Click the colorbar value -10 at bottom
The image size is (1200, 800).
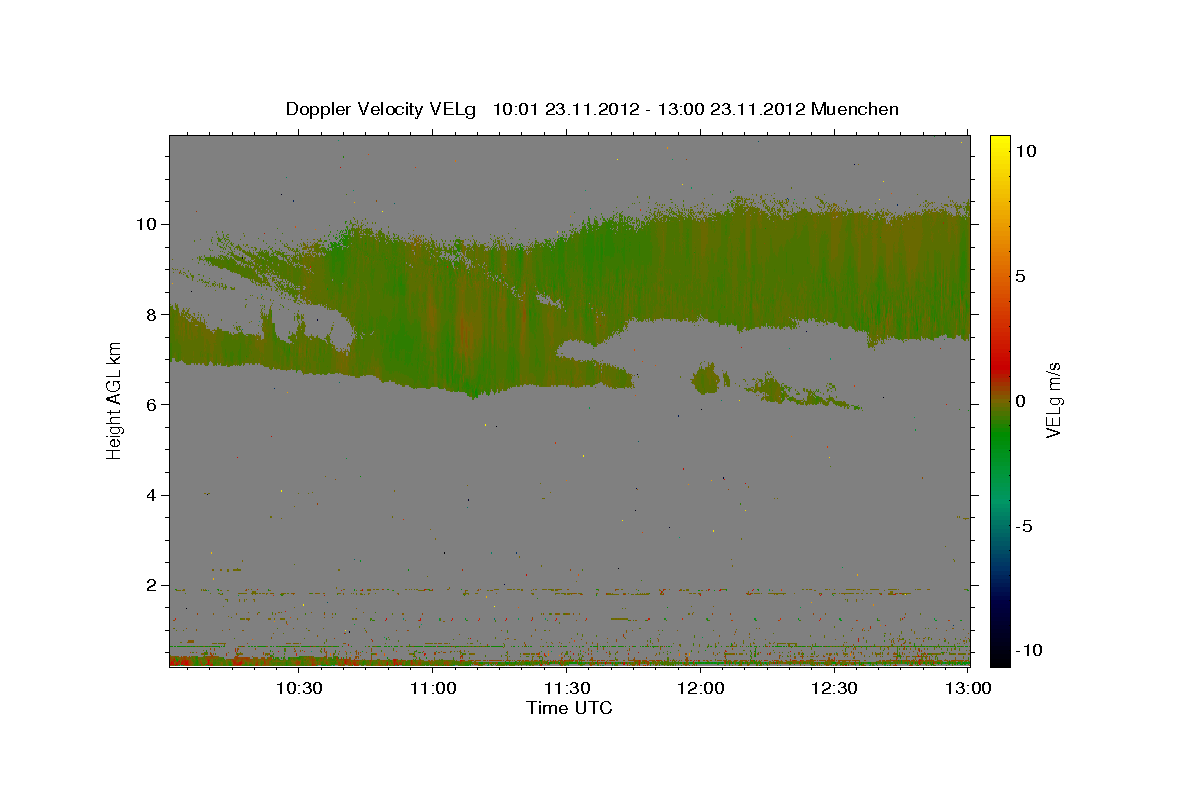1029,651
